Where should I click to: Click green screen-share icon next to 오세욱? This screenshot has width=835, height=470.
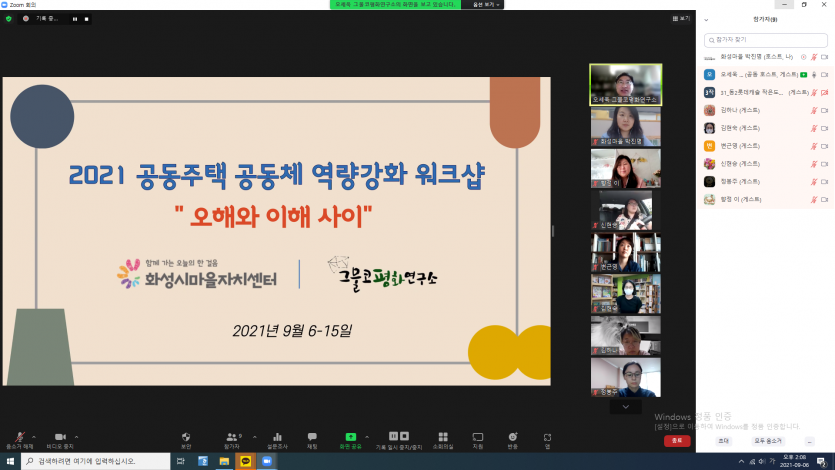[804, 75]
